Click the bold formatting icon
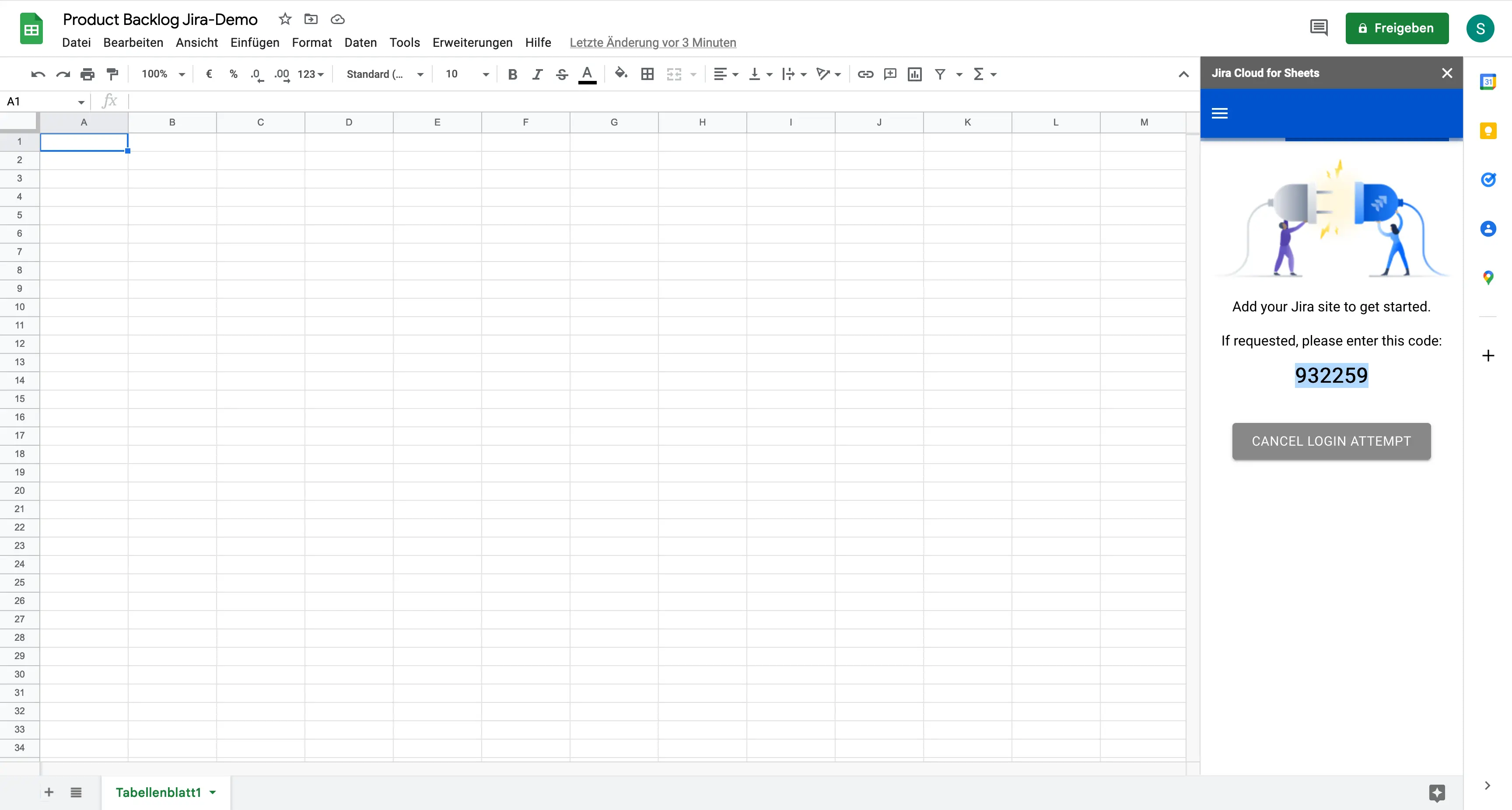 (x=512, y=74)
